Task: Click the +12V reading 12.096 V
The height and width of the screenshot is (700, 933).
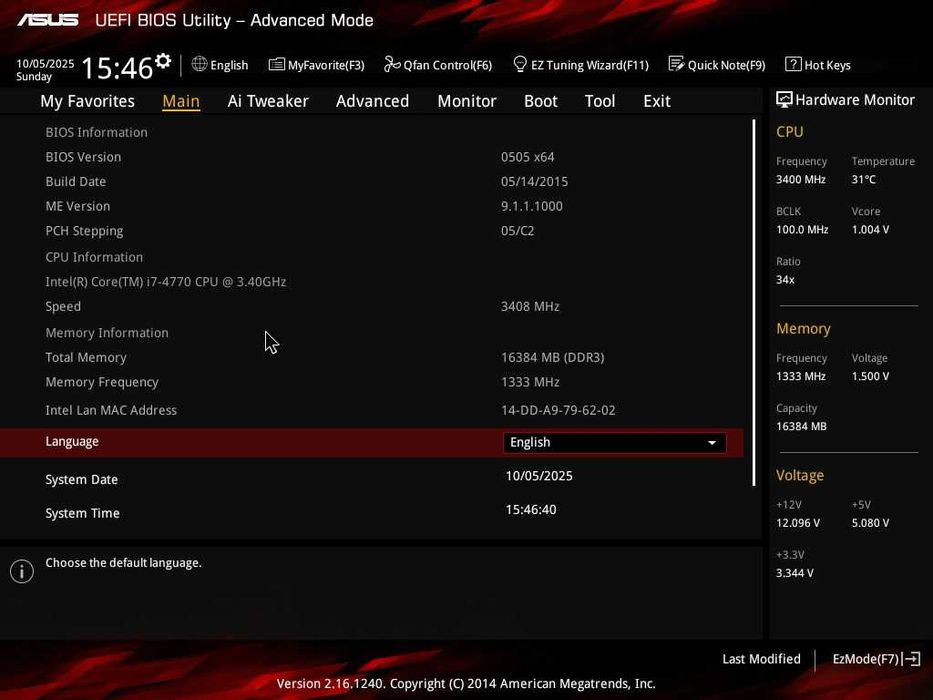Action: click(x=797, y=523)
